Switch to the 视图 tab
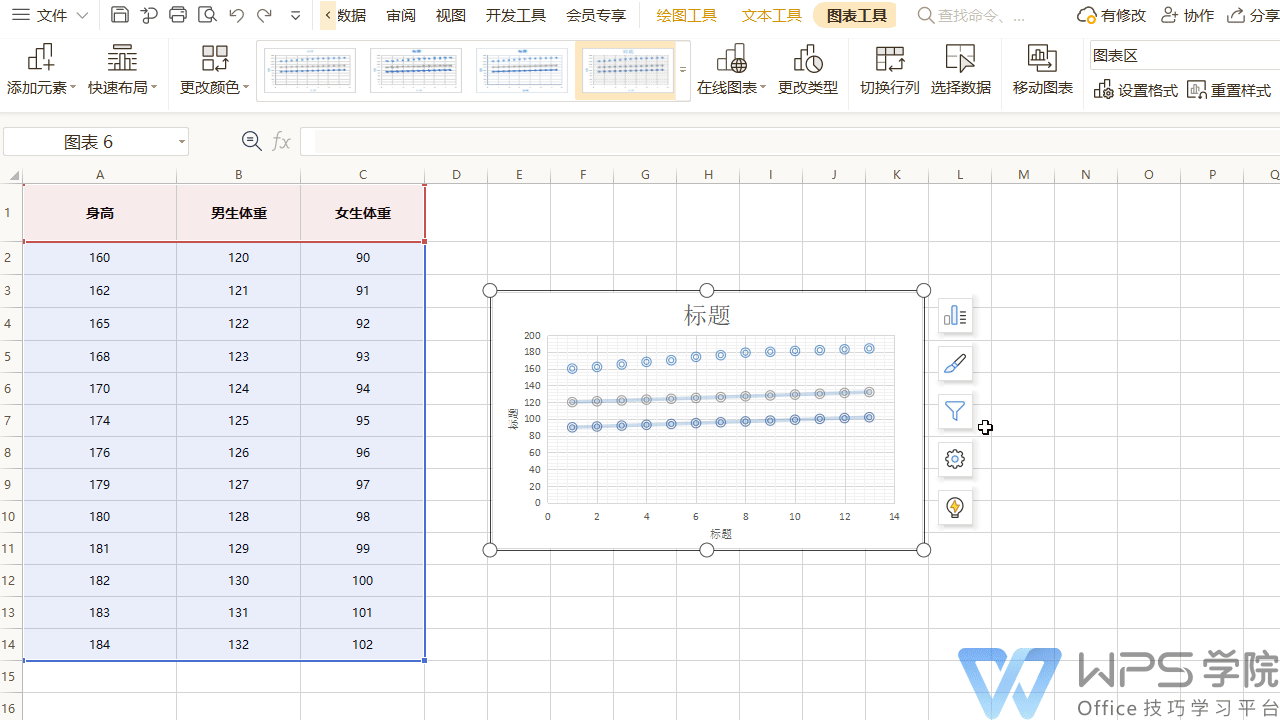 451,15
